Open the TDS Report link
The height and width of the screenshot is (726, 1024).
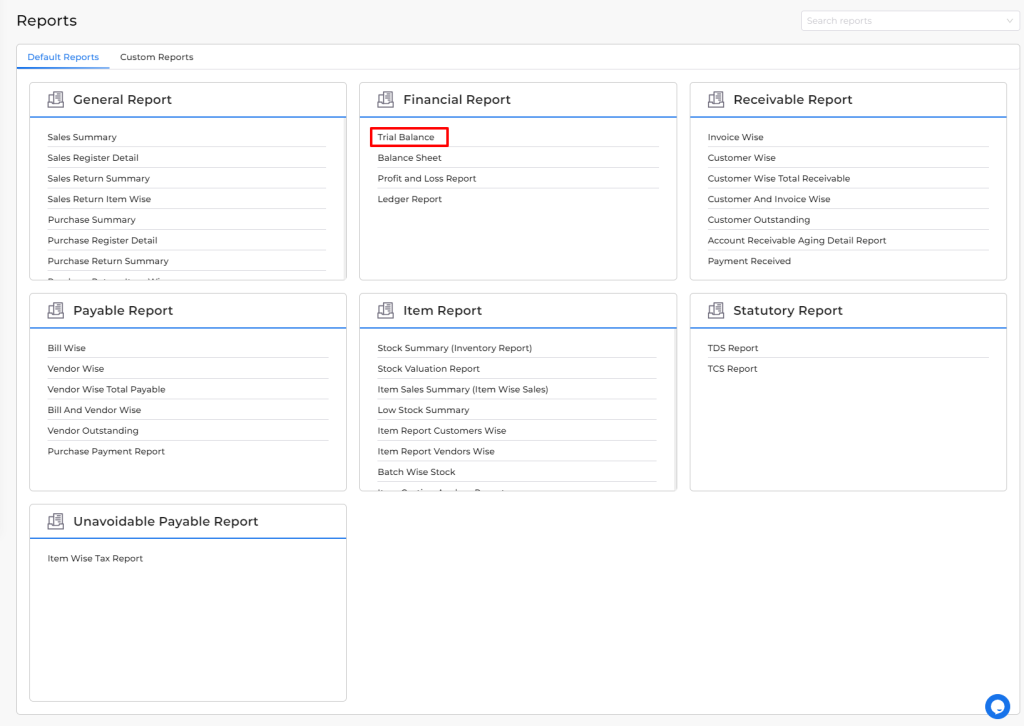click(x=733, y=348)
